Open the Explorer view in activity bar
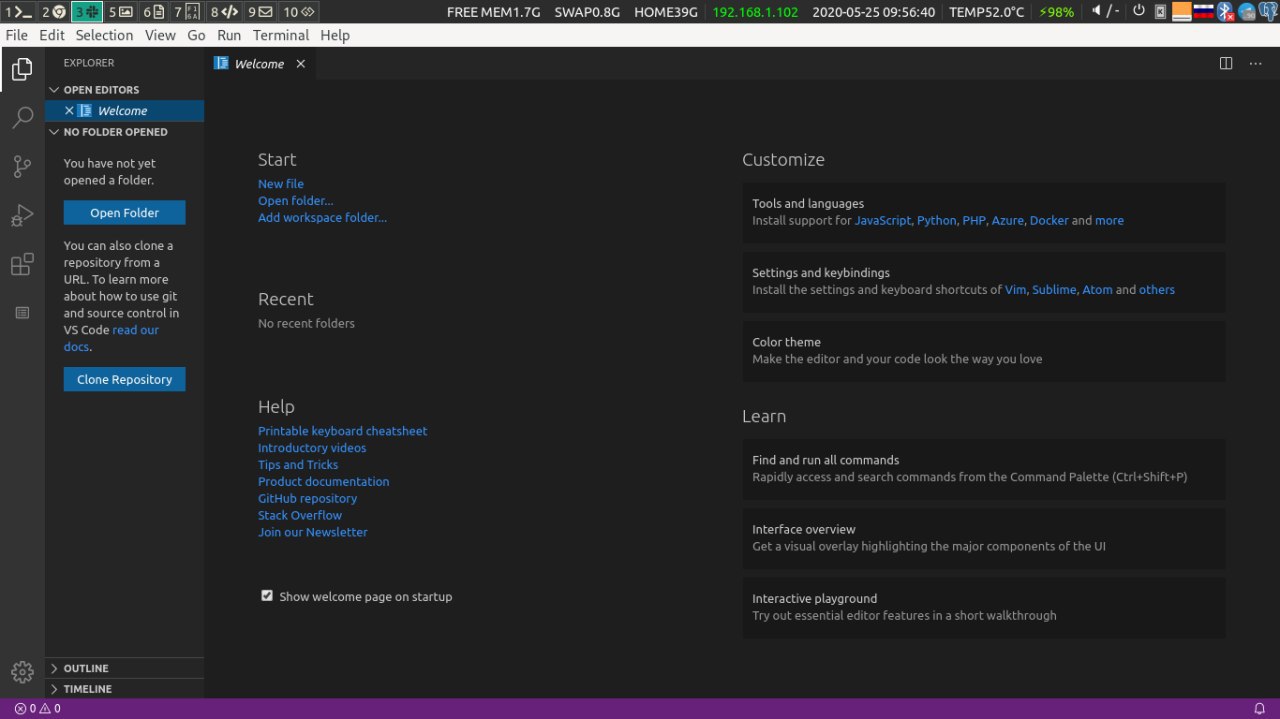The width and height of the screenshot is (1280, 719). pyautogui.click(x=22, y=69)
